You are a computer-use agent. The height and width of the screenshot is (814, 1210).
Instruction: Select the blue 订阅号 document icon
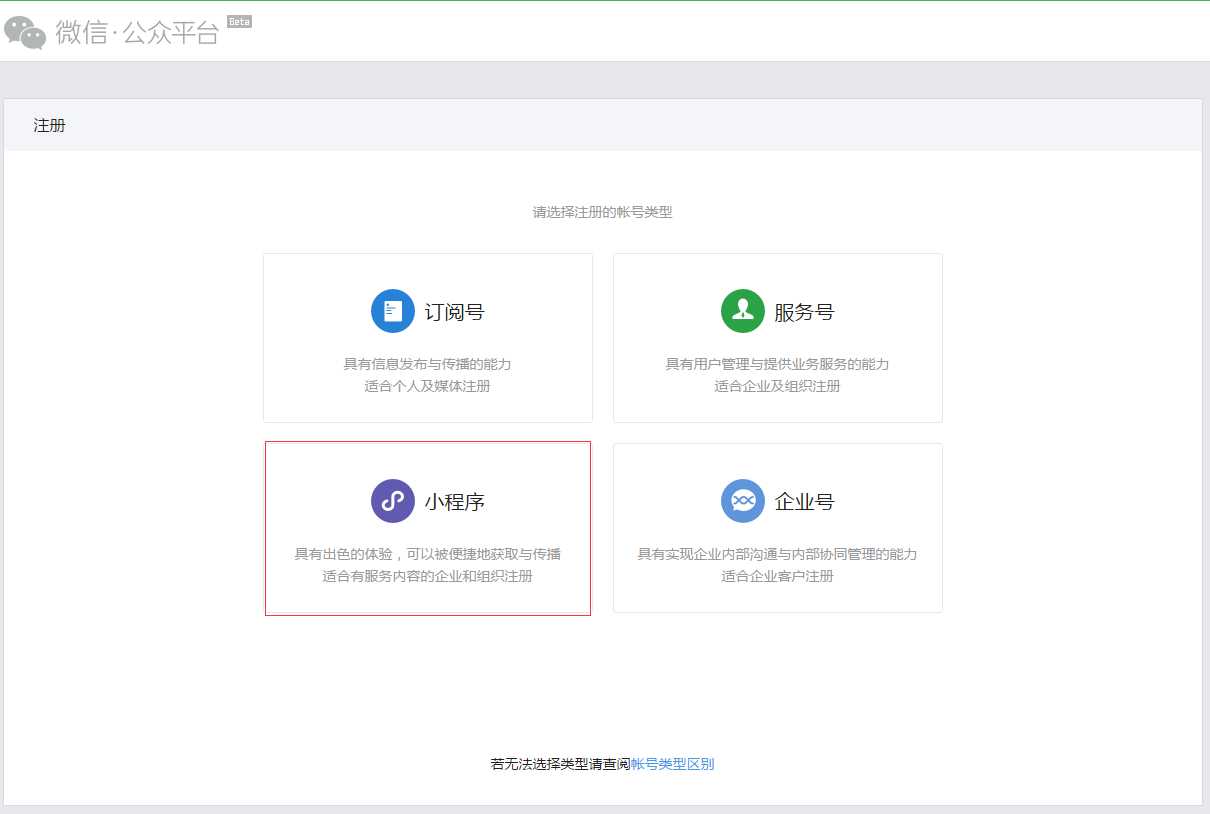pyautogui.click(x=393, y=311)
